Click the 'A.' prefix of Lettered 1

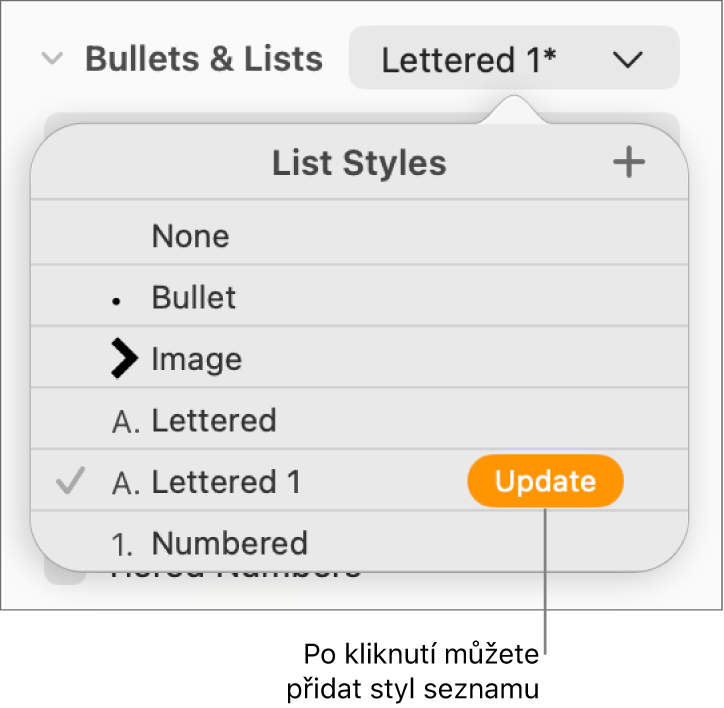[126, 483]
